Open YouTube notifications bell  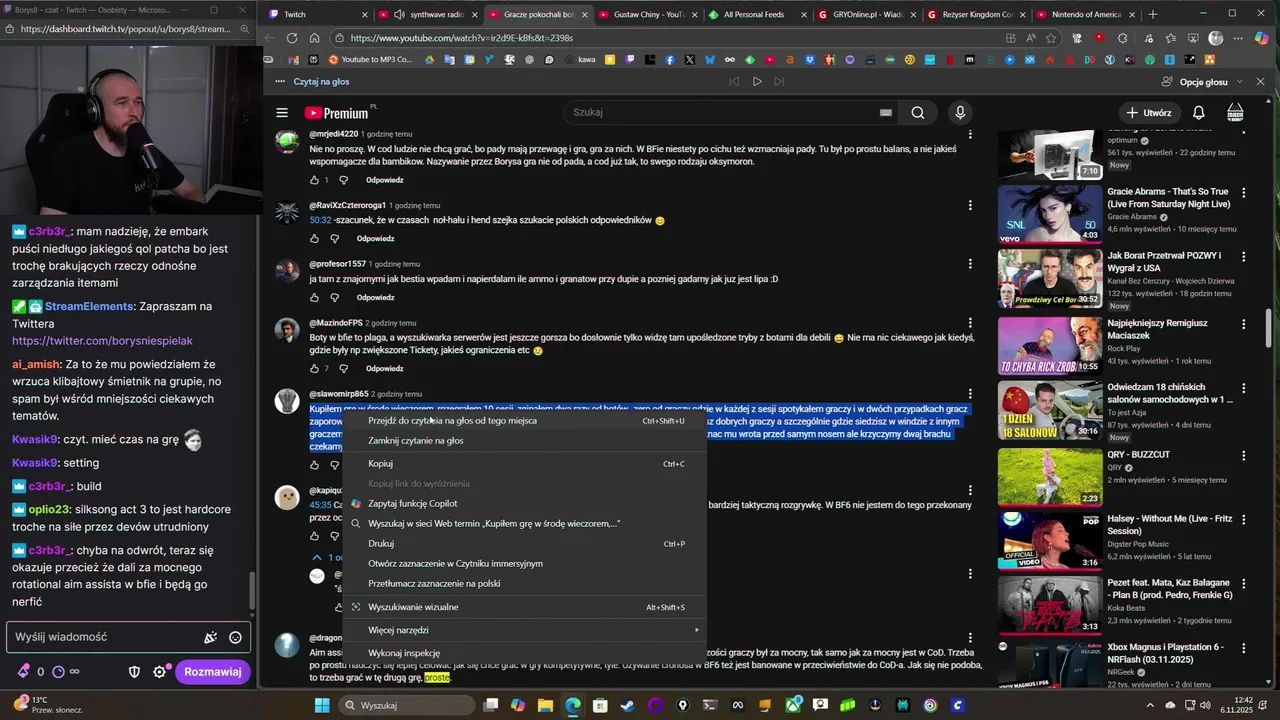click(1198, 113)
